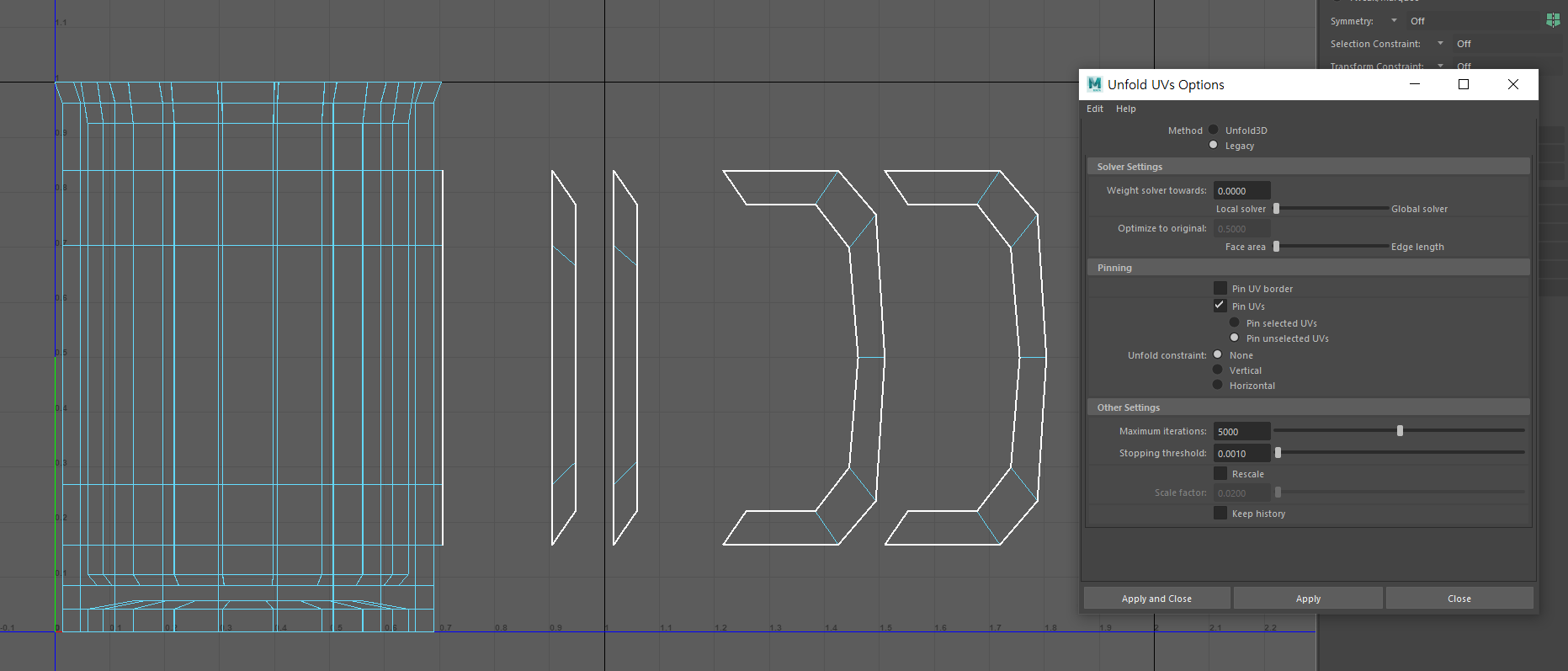This screenshot has width=1568, height=671.
Task: Enable the Rescale checkbox
Action: 1220,473
